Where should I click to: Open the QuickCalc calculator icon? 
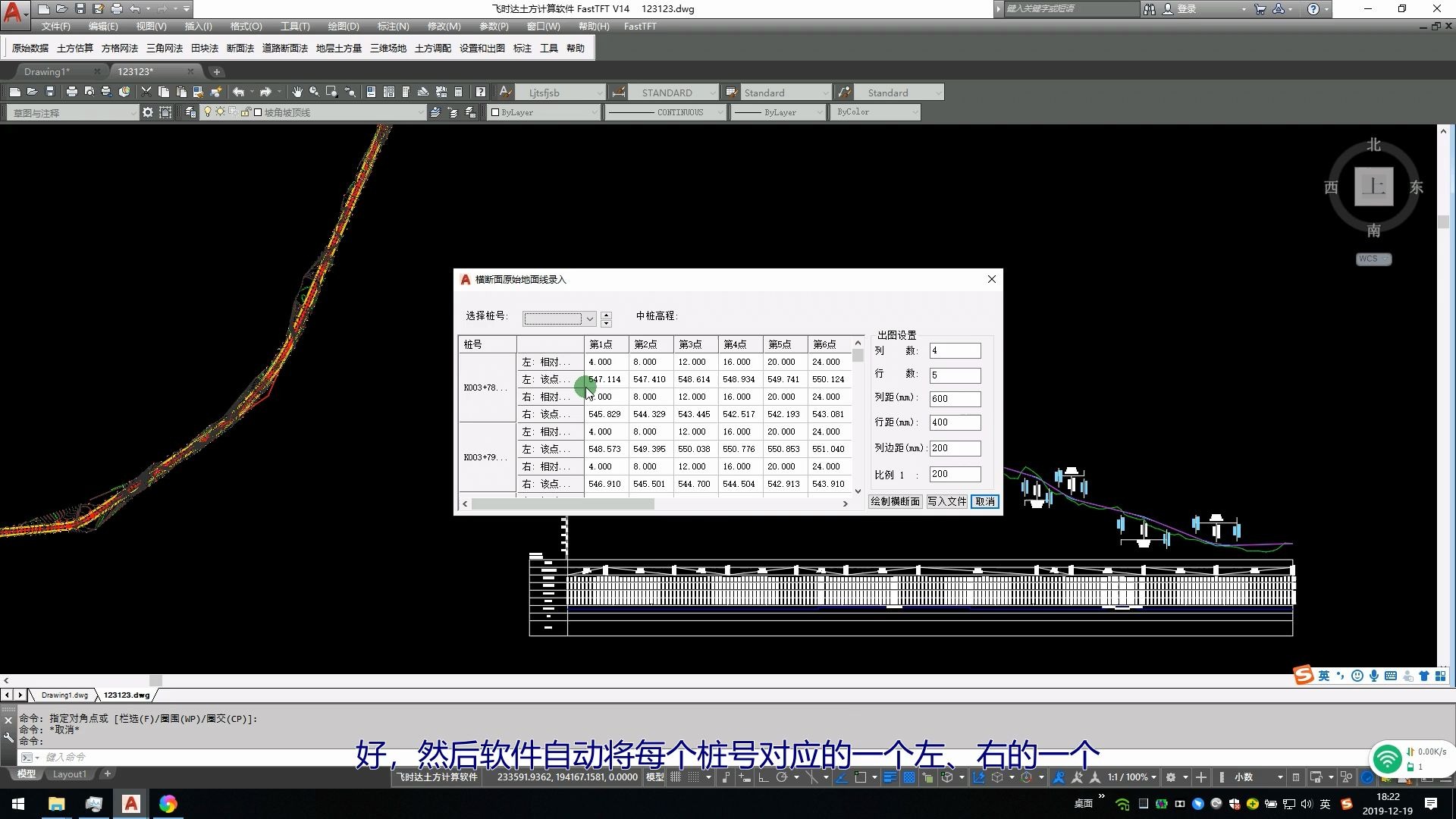458,93
